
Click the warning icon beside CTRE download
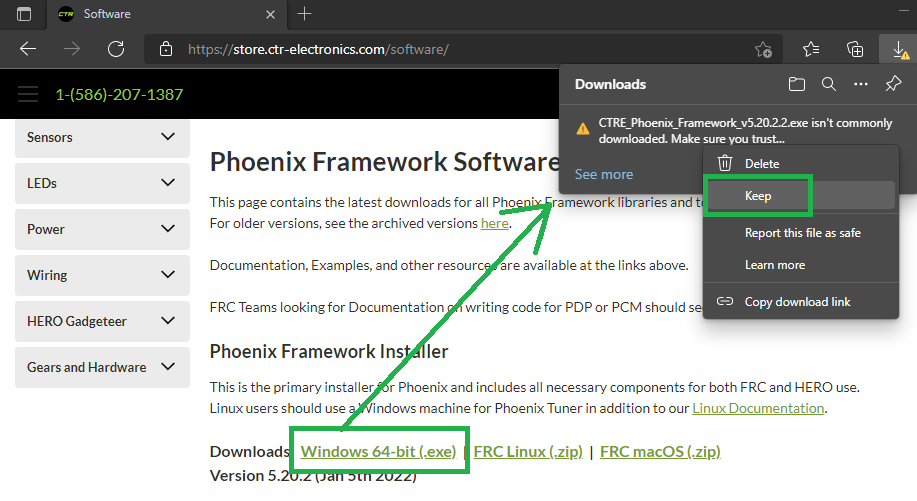pyautogui.click(x=582, y=129)
